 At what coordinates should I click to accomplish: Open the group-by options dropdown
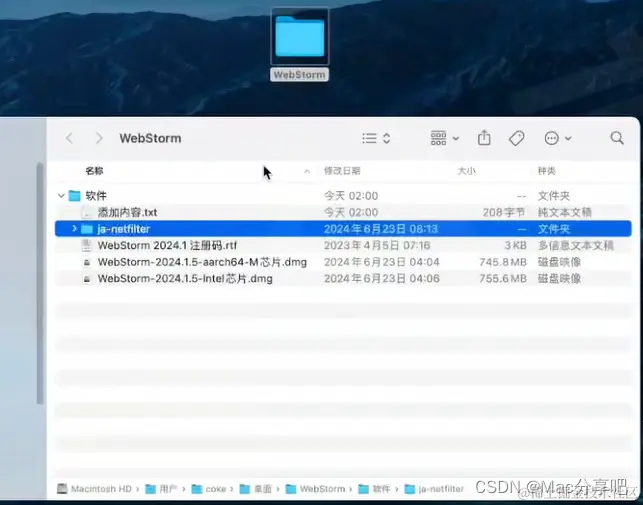click(x=445, y=138)
